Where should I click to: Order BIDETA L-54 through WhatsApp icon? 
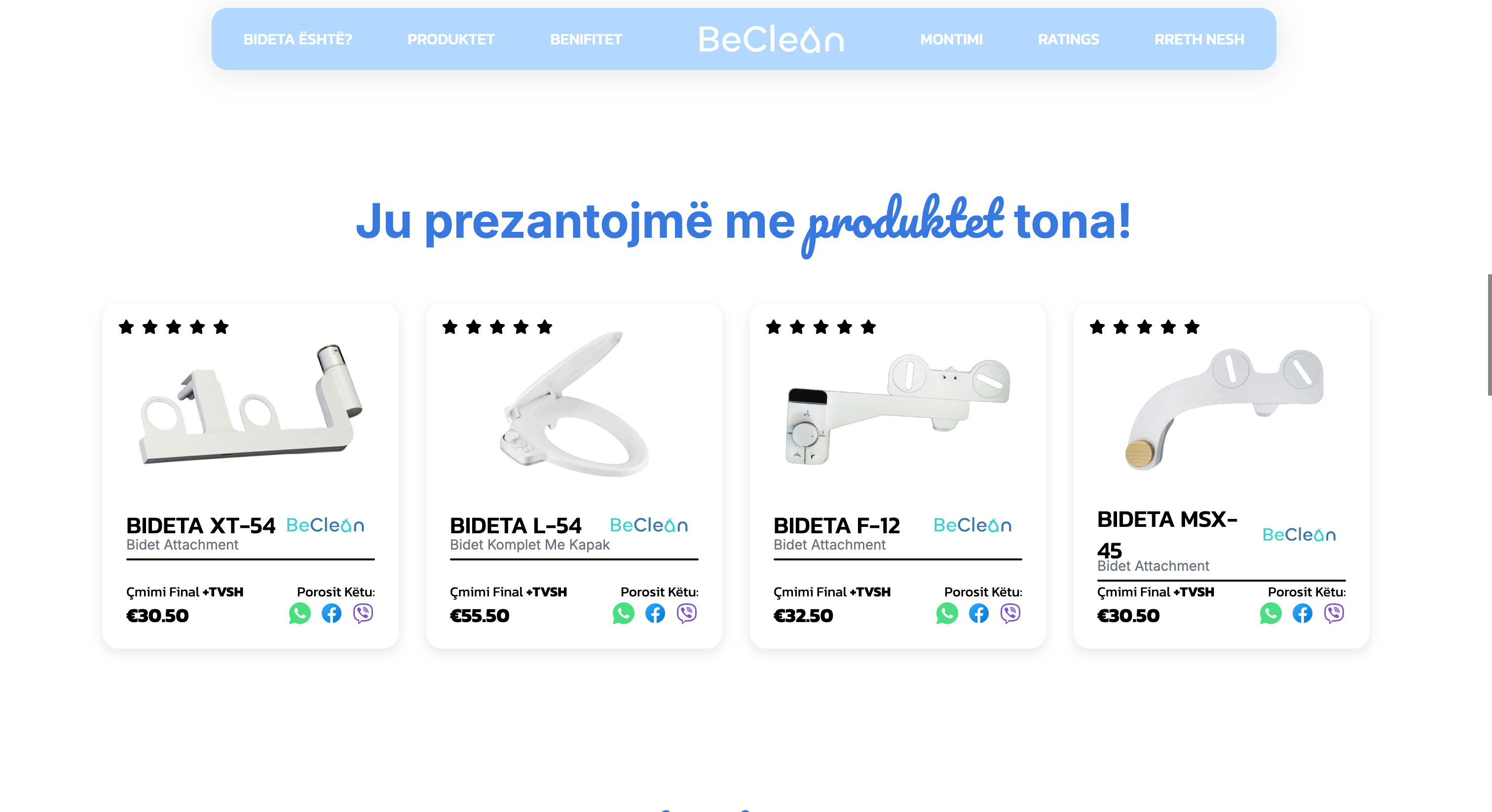point(623,613)
